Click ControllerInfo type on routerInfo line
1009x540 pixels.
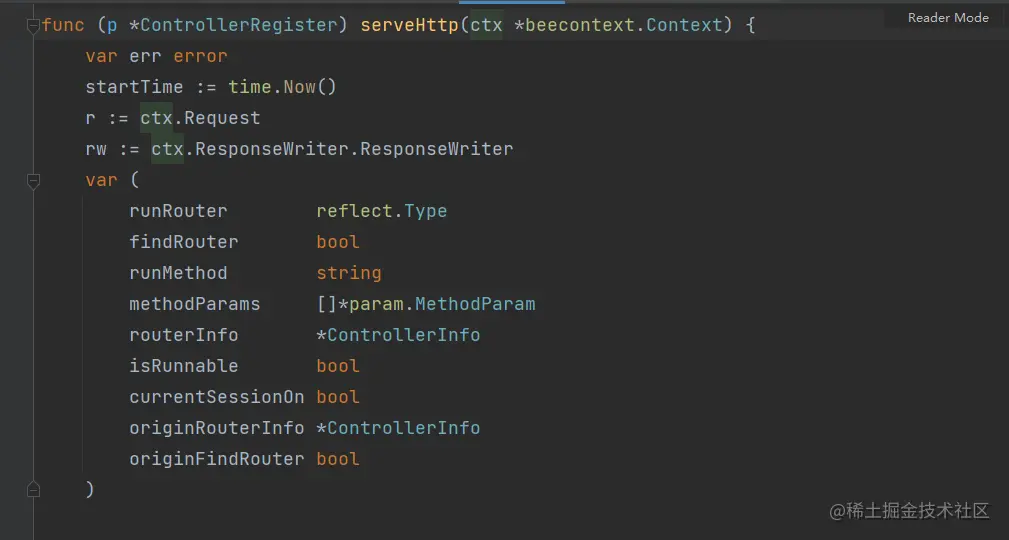click(404, 335)
